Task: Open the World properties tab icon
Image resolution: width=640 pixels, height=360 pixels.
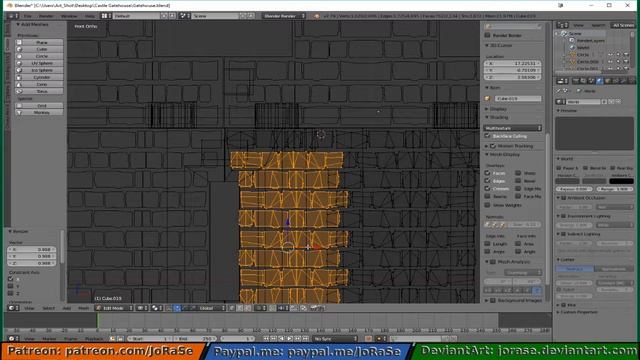Action: (599, 81)
